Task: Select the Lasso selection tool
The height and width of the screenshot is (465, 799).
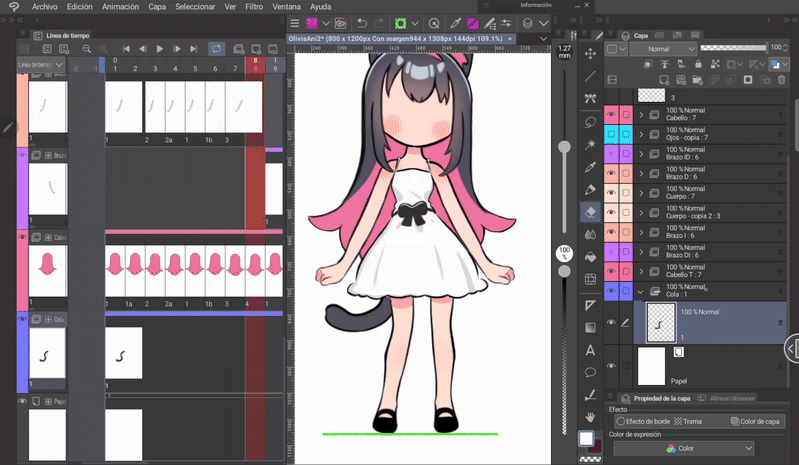Action: (x=590, y=121)
